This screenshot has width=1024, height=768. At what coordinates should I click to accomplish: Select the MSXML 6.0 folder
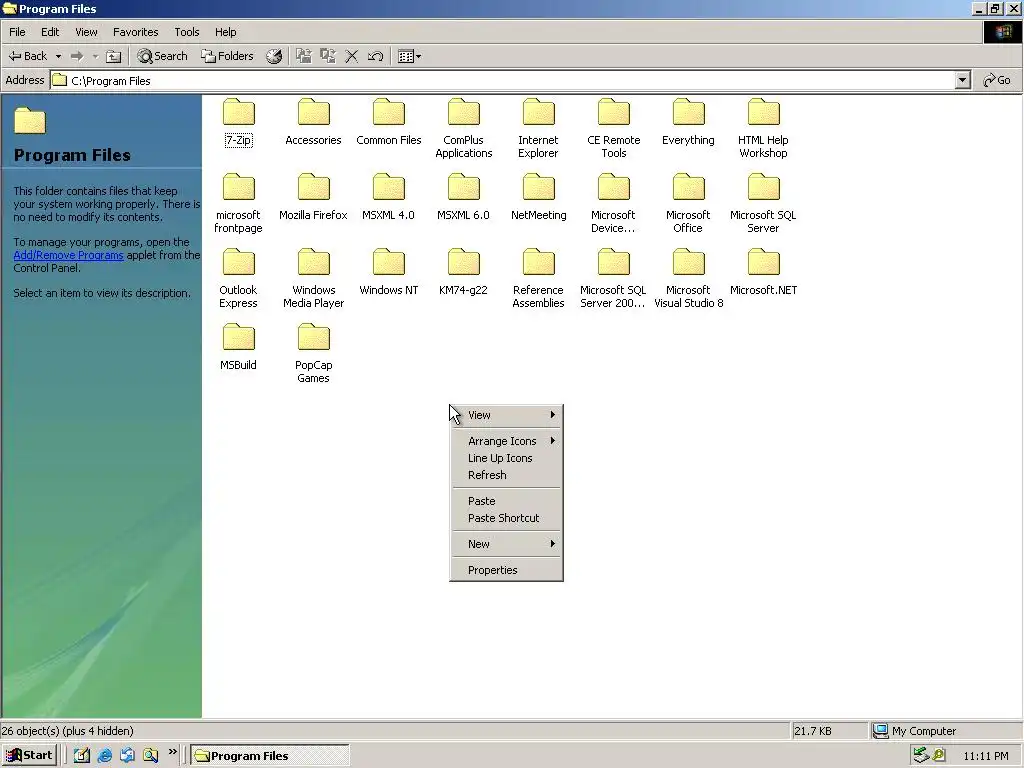click(464, 198)
